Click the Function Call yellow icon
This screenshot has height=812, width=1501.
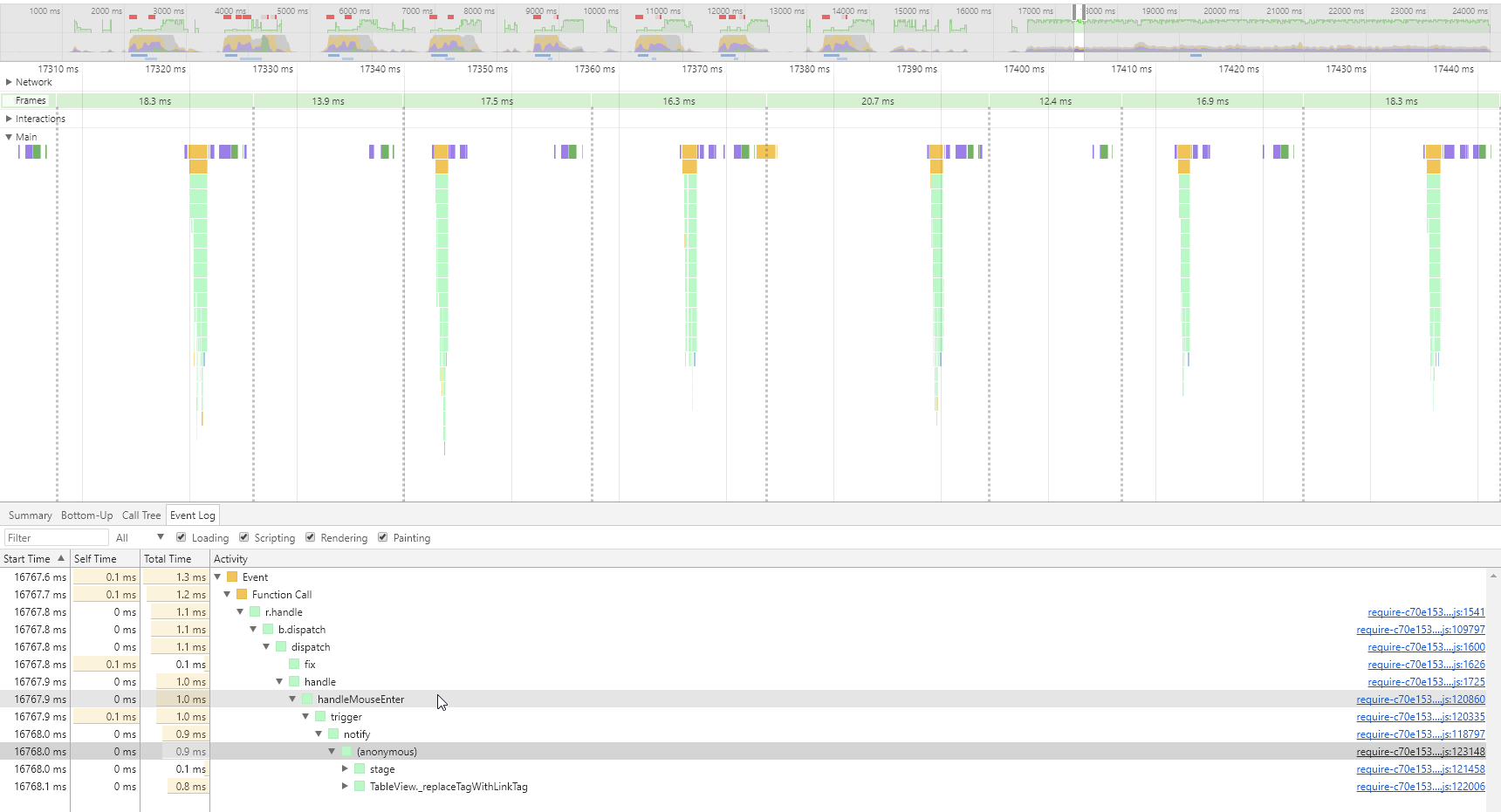[242, 595]
